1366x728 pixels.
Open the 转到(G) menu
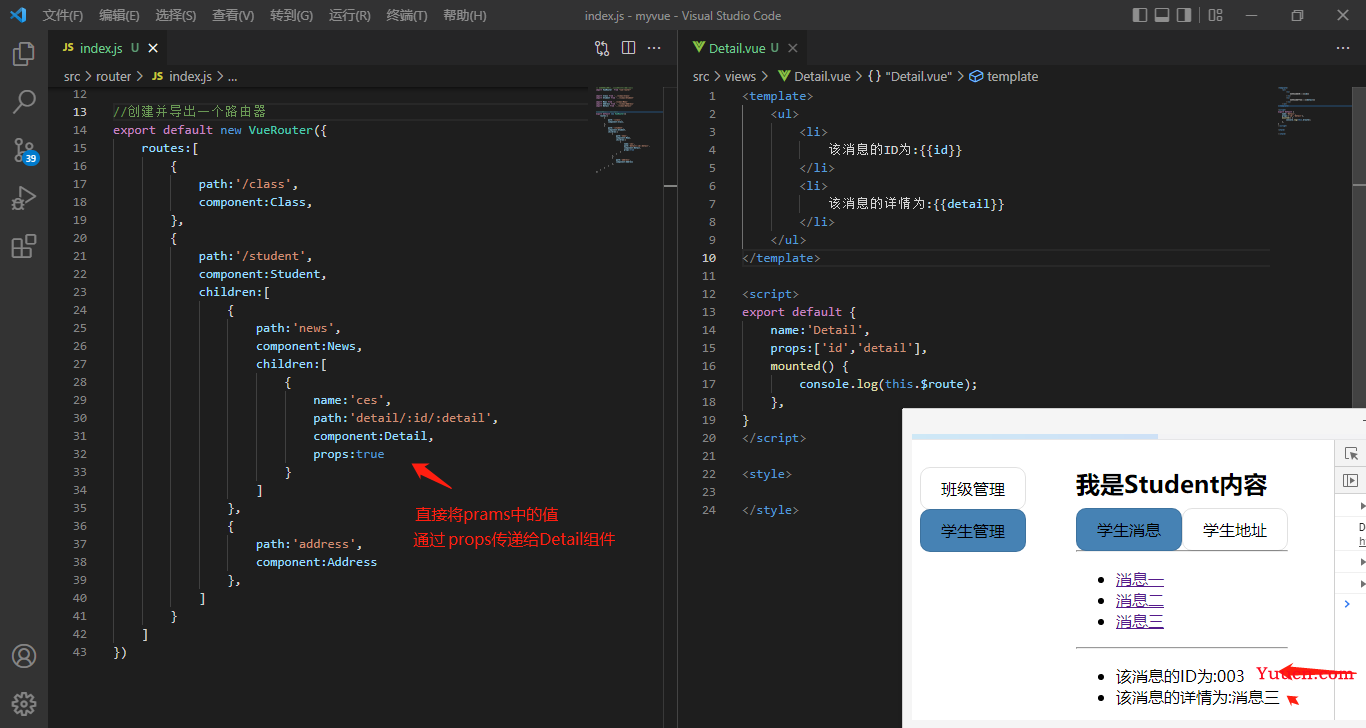[x=291, y=15]
